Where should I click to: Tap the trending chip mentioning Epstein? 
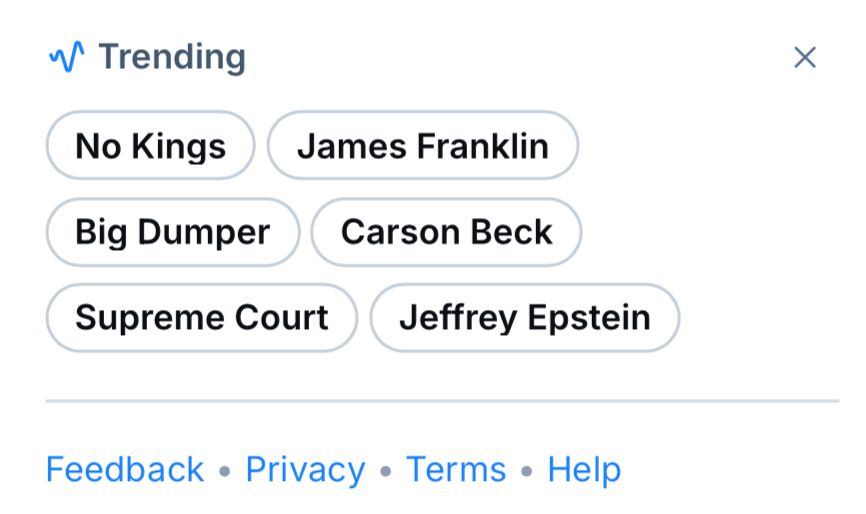point(525,318)
